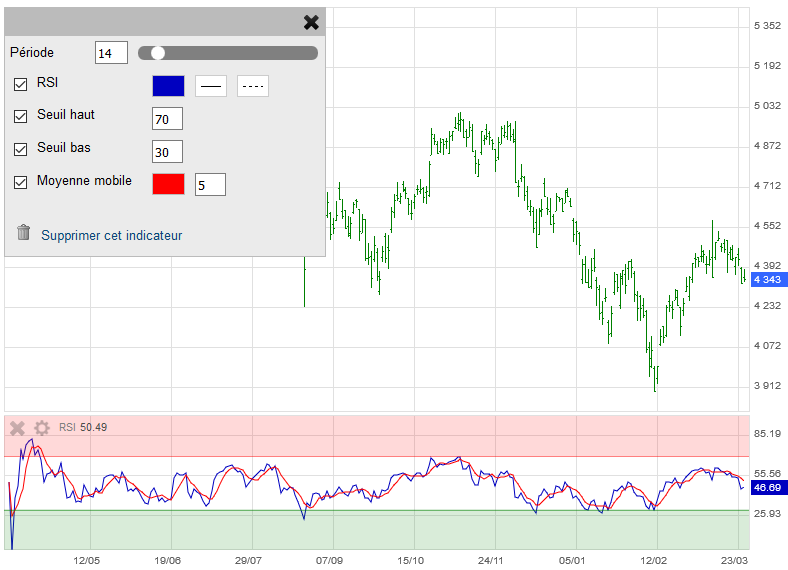Close the RSI settings panel
The height and width of the screenshot is (570, 788).
(x=311, y=22)
